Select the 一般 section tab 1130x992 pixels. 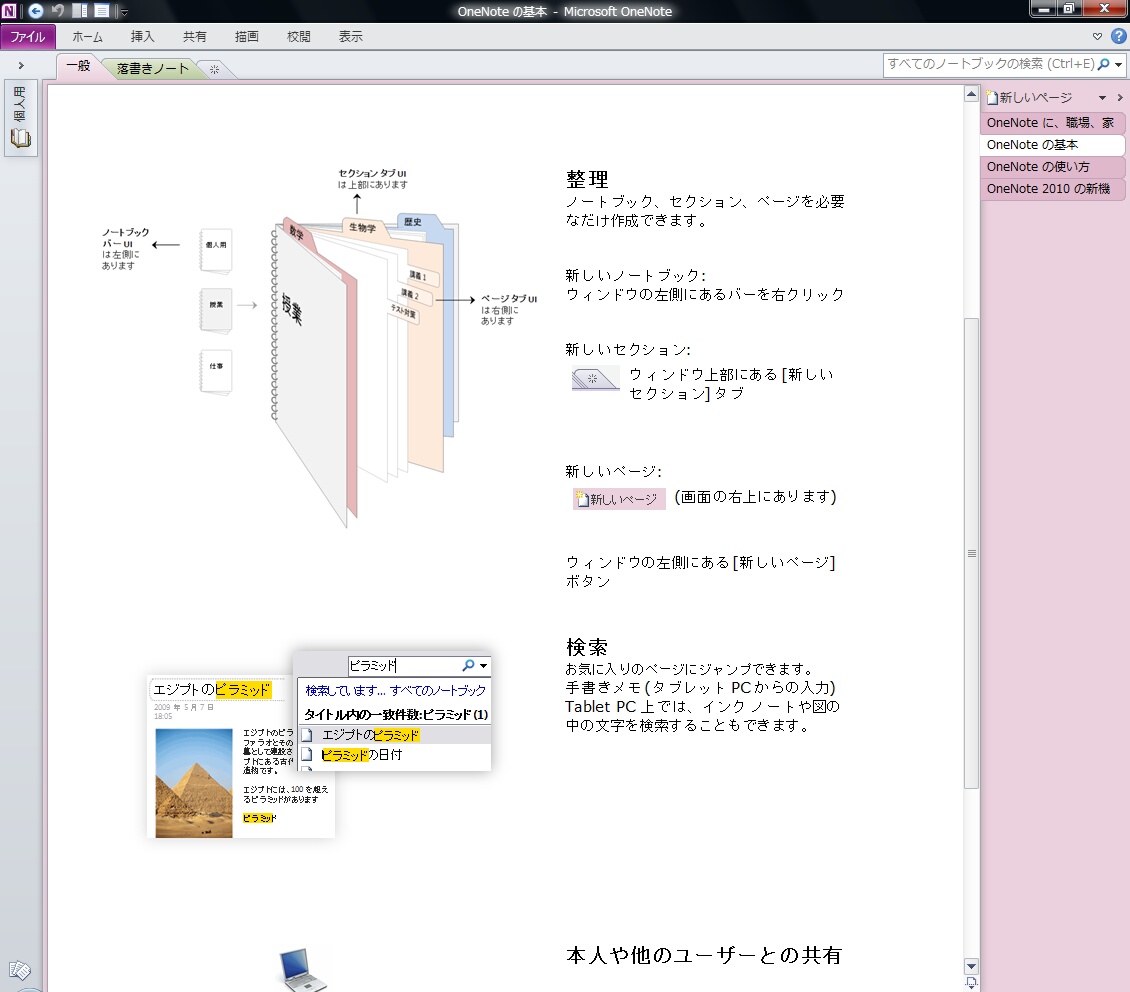(79, 66)
